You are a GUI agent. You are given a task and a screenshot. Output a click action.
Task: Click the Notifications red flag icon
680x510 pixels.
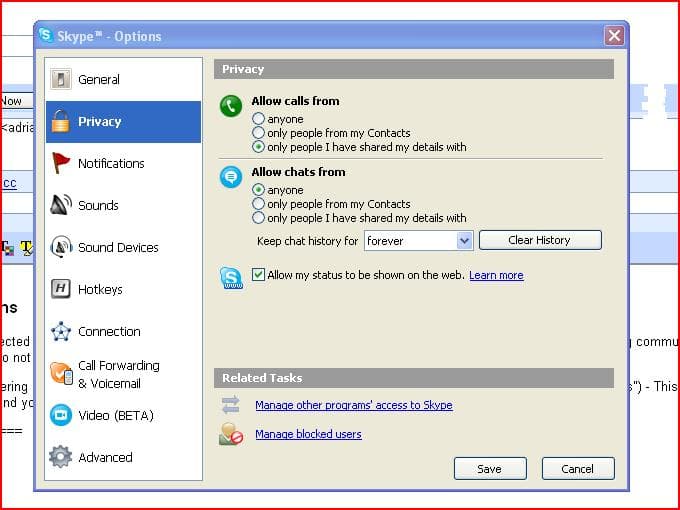point(61,163)
